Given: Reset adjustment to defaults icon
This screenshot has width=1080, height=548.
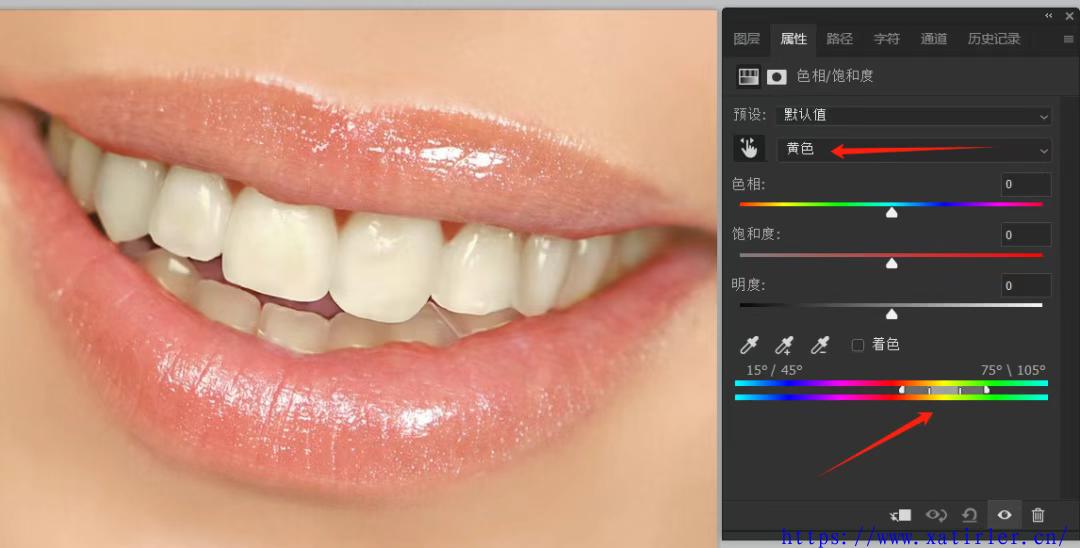Looking at the screenshot, I should point(969,515).
